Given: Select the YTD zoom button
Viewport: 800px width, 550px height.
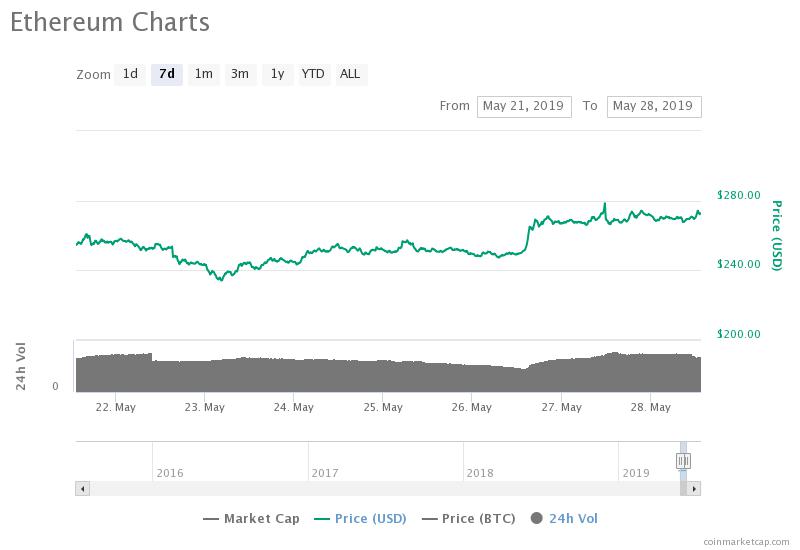Looking at the screenshot, I should pos(313,74).
